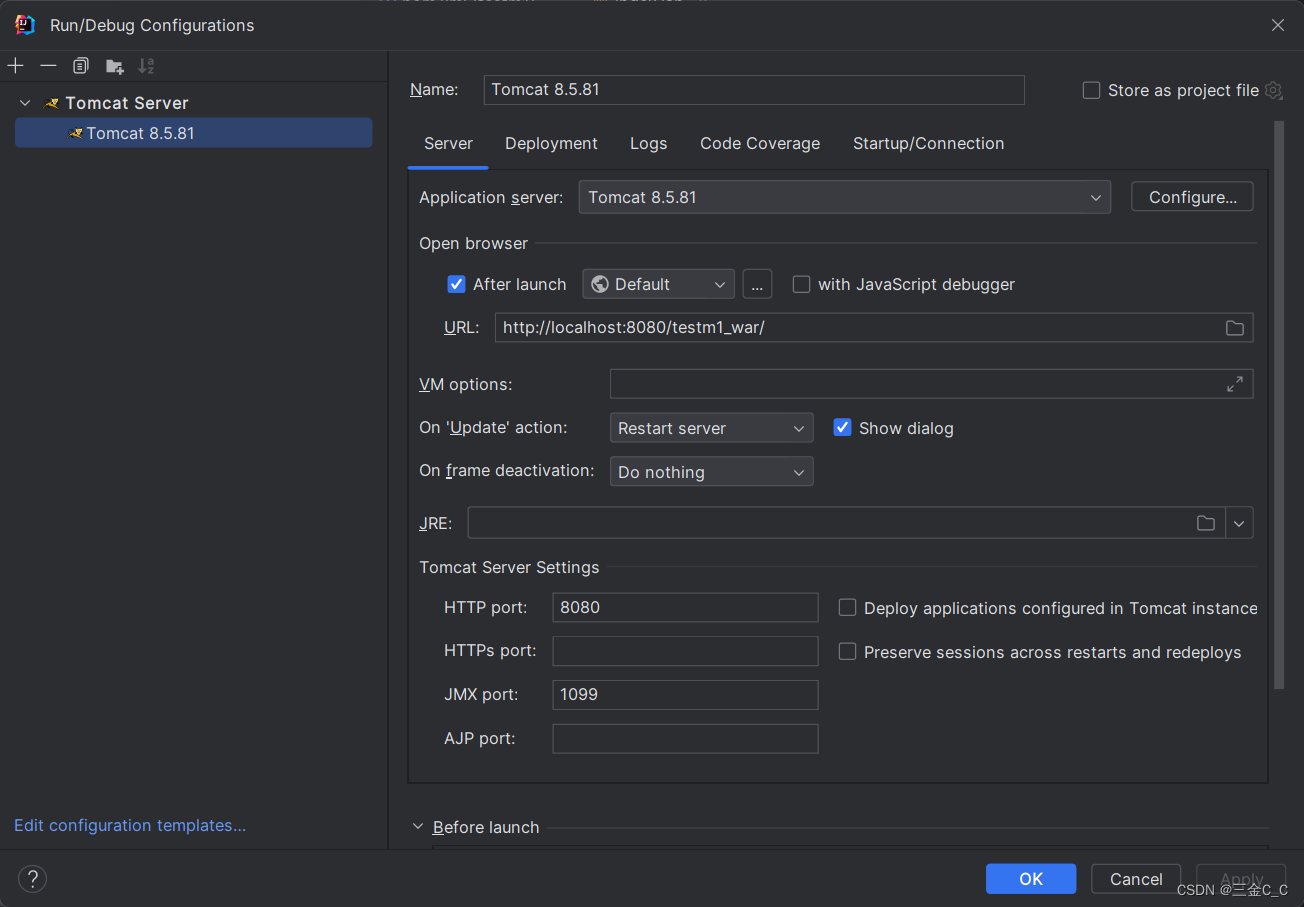Click the Name input field
This screenshot has width=1304, height=907.
[754, 89]
